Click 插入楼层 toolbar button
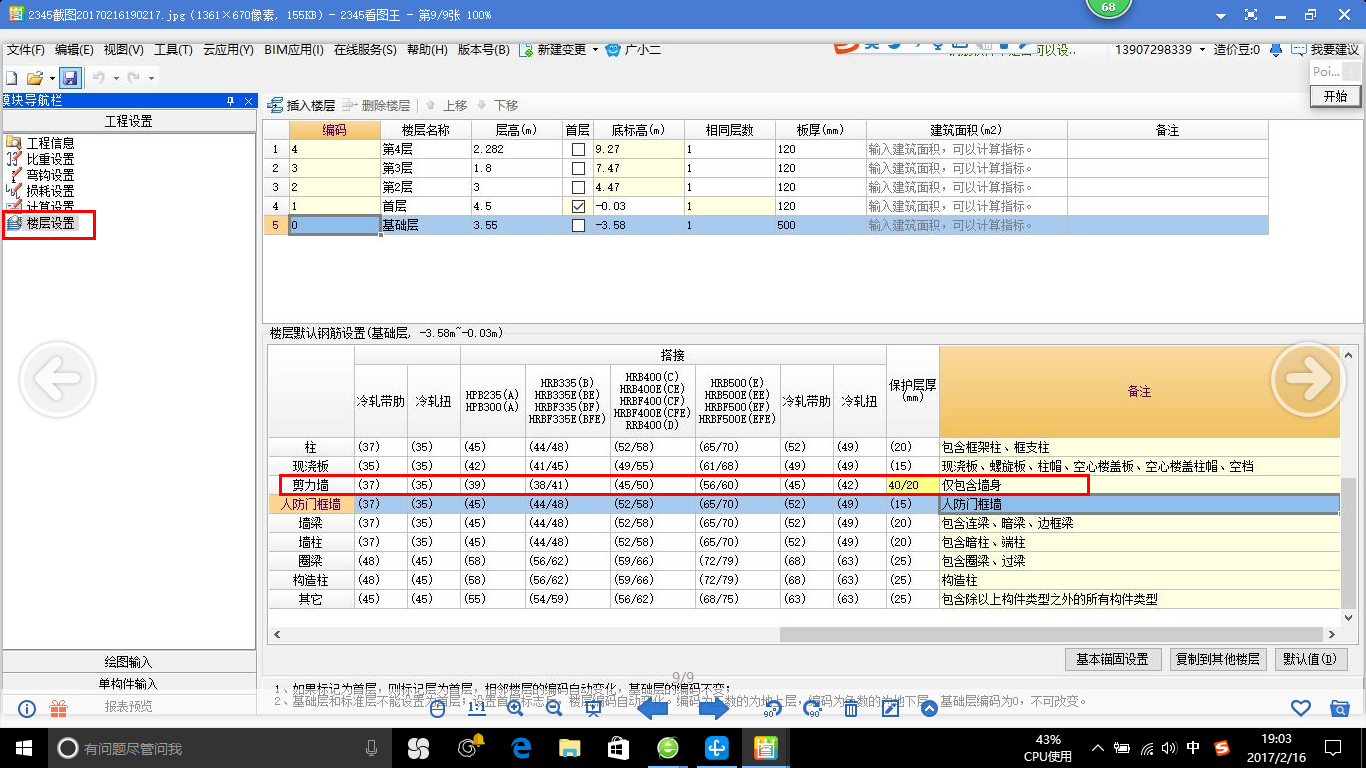This screenshot has width=1366, height=768. click(301, 105)
